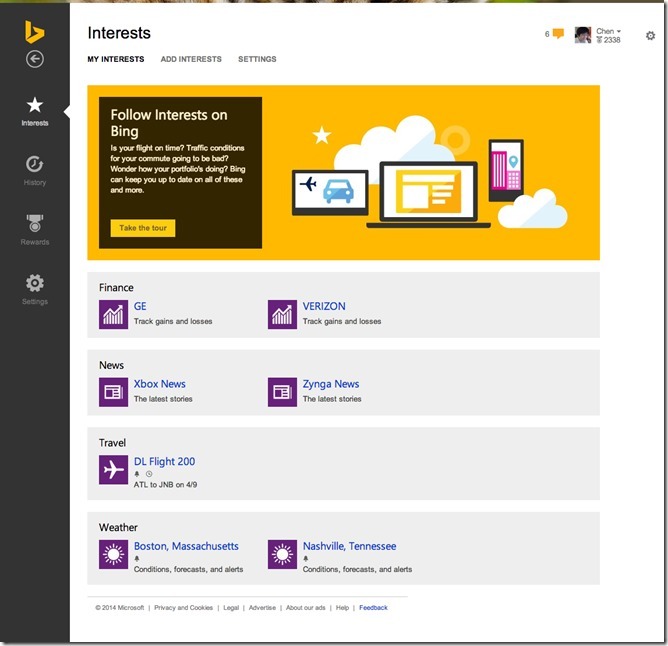This screenshot has height=646, width=668.
Task: Click the DL Flight 200 airplane icon
Action: [x=113, y=470]
